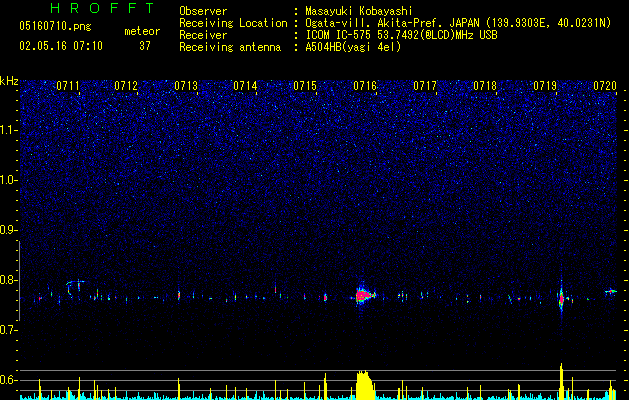Image resolution: width=629 pixels, height=400 pixels.
Task: Click the date stamp 02.05.16 07:10
Action: pyautogui.click(x=61, y=46)
